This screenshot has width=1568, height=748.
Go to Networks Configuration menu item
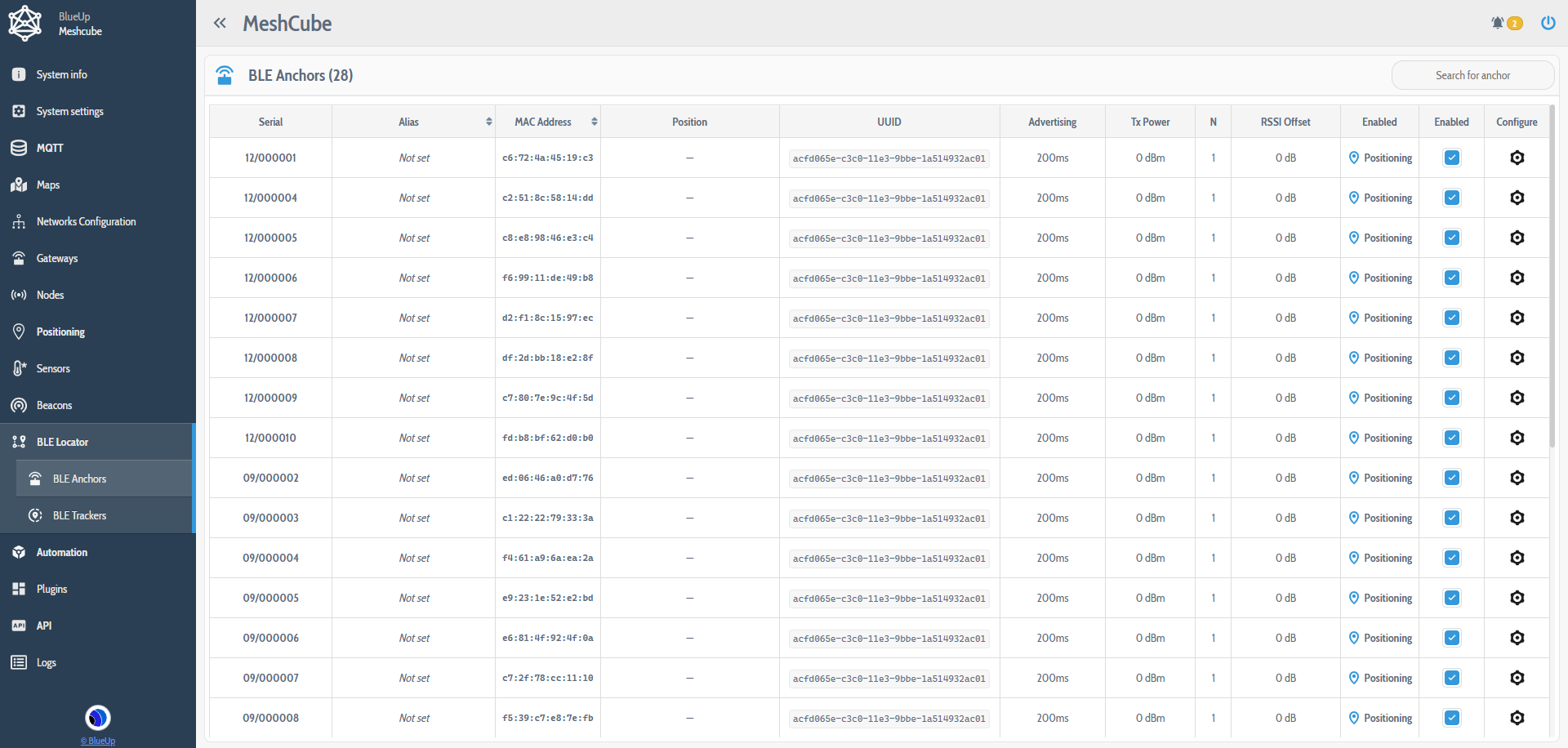tap(86, 221)
